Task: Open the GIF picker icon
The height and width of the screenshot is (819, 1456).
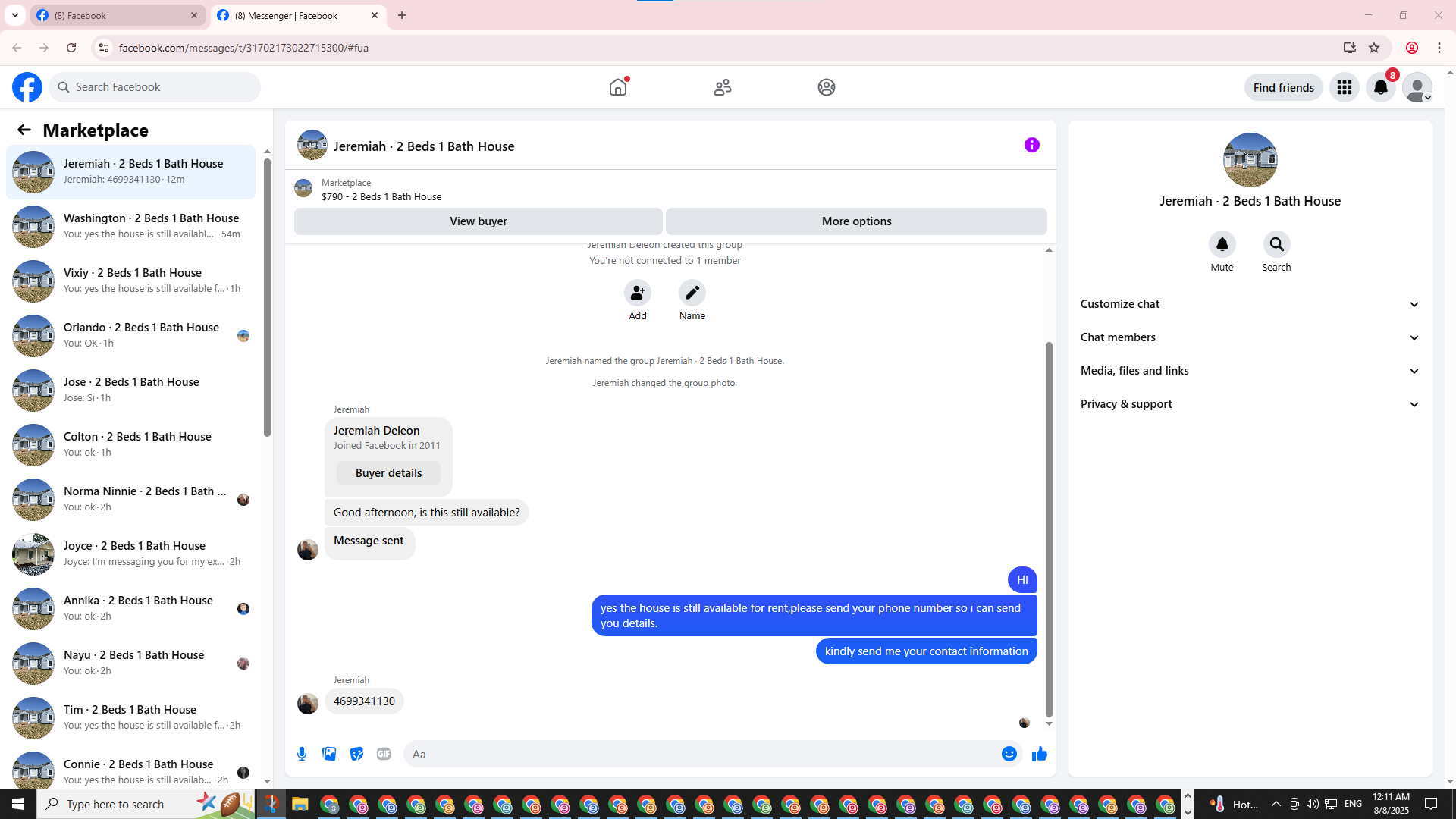Action: point(384,754)
